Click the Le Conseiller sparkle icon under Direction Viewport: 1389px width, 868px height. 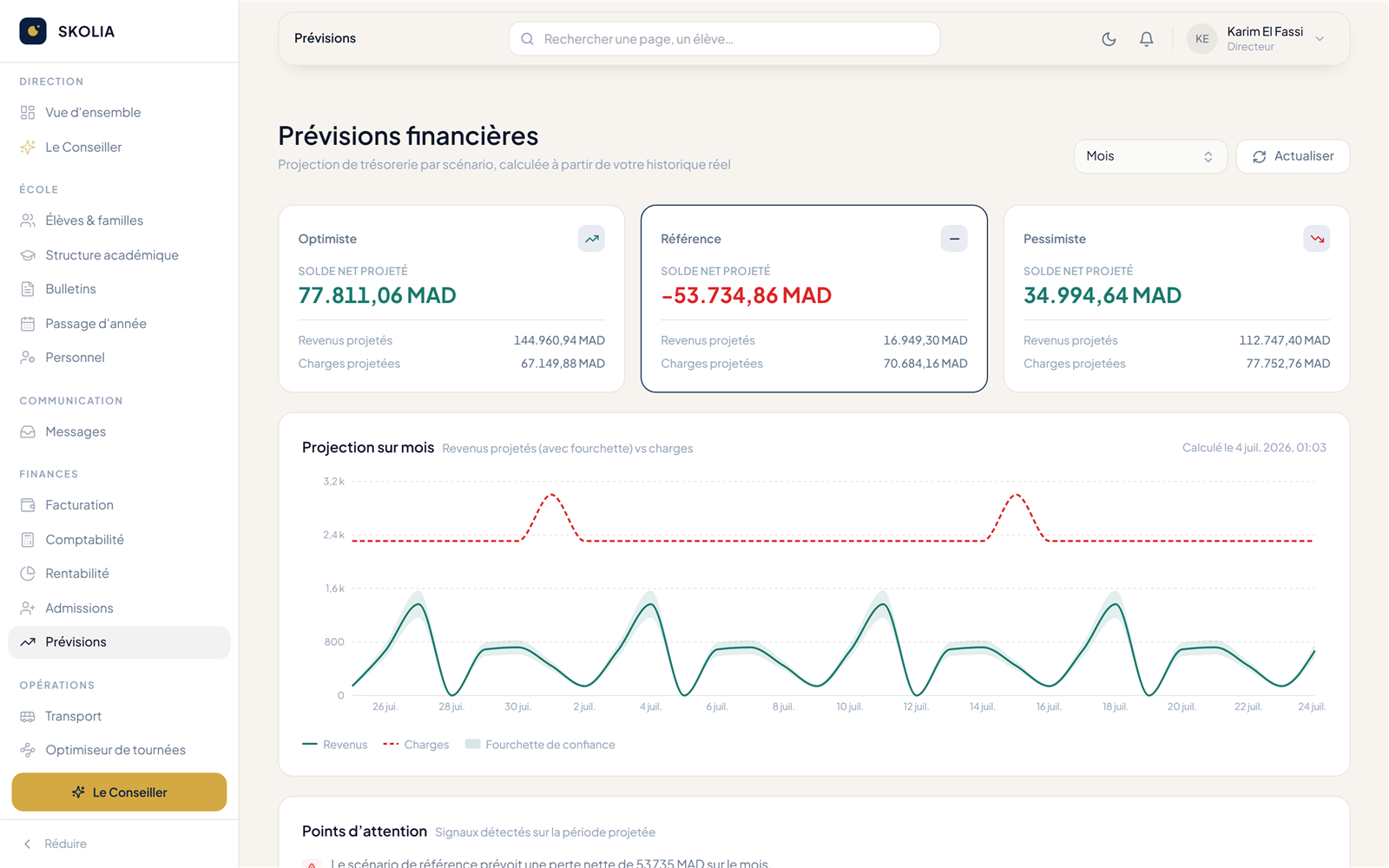click(x=28, y=148)
